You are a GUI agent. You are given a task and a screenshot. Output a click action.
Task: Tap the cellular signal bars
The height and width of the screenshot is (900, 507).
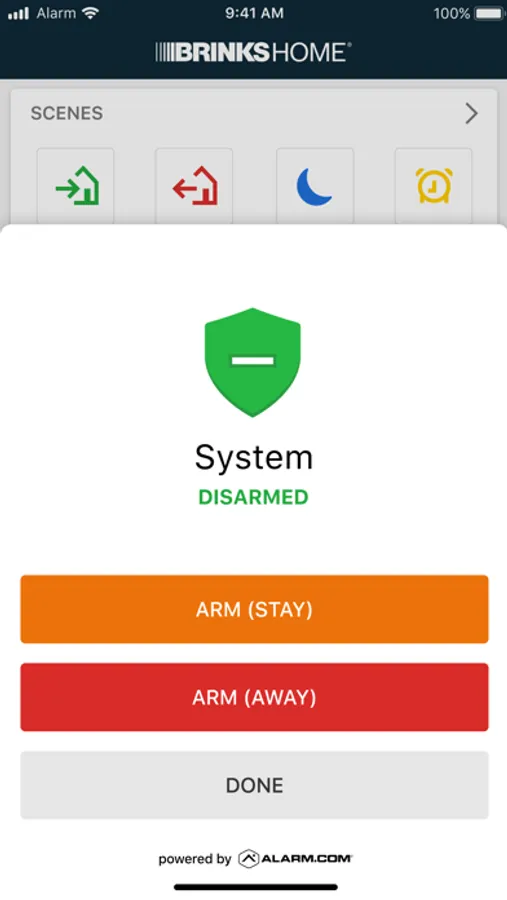point(18,14)
